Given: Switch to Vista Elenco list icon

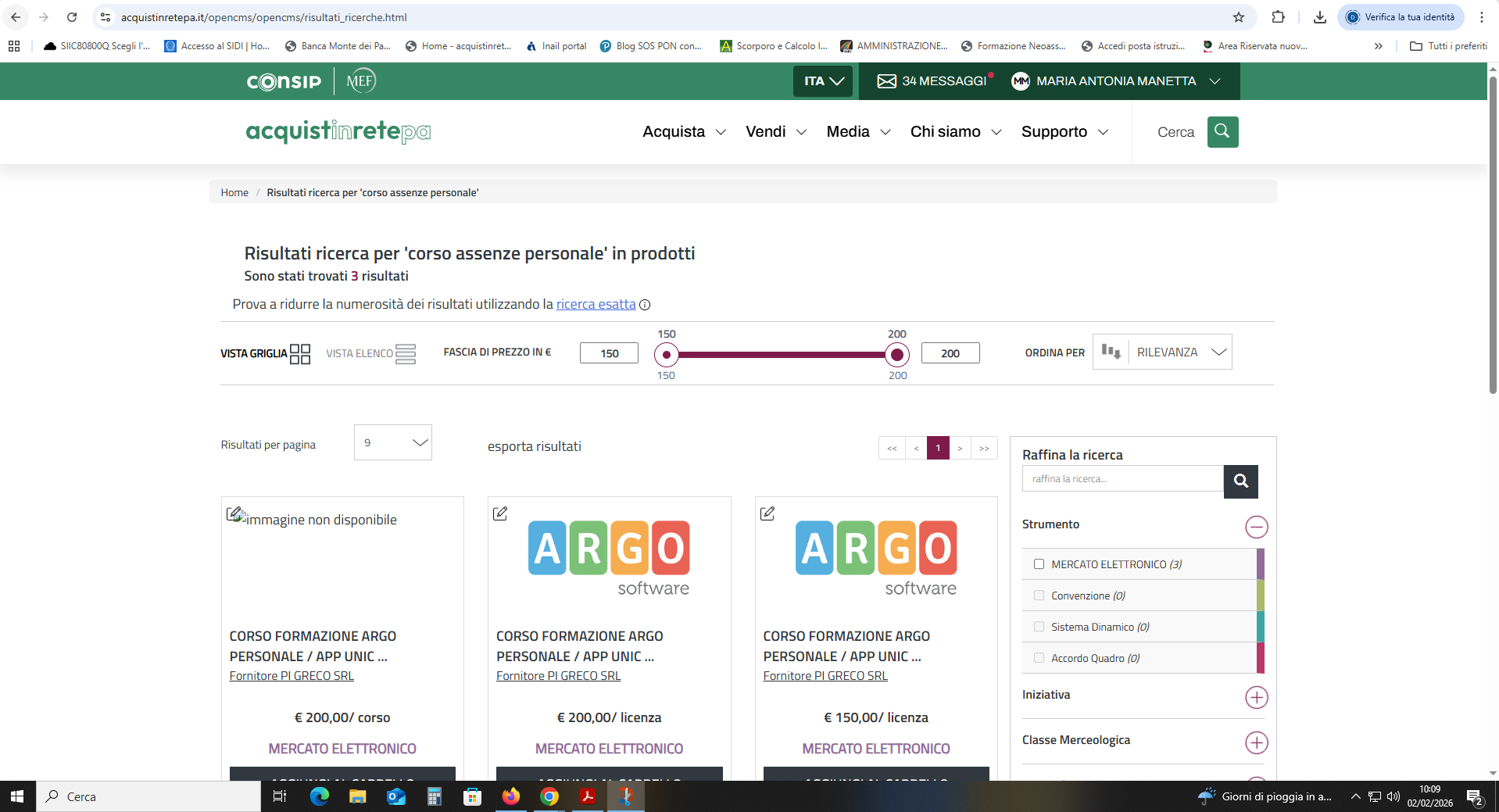Looking at the screenshot, I should pos(406,354).
